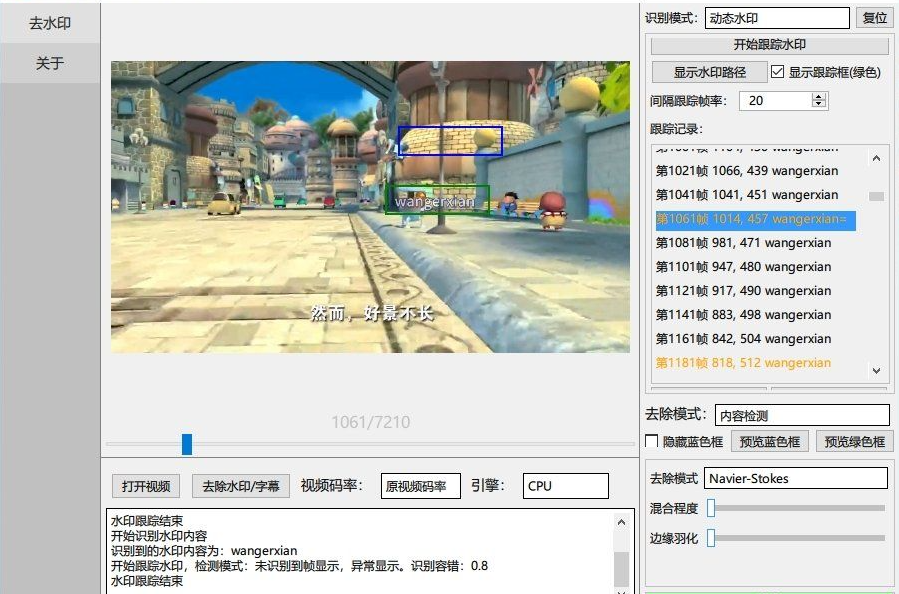Open the 去除模式 dropdown showing 内容检测
The width and height of the screenshot is (899, 594).
(x=802, y=416)
